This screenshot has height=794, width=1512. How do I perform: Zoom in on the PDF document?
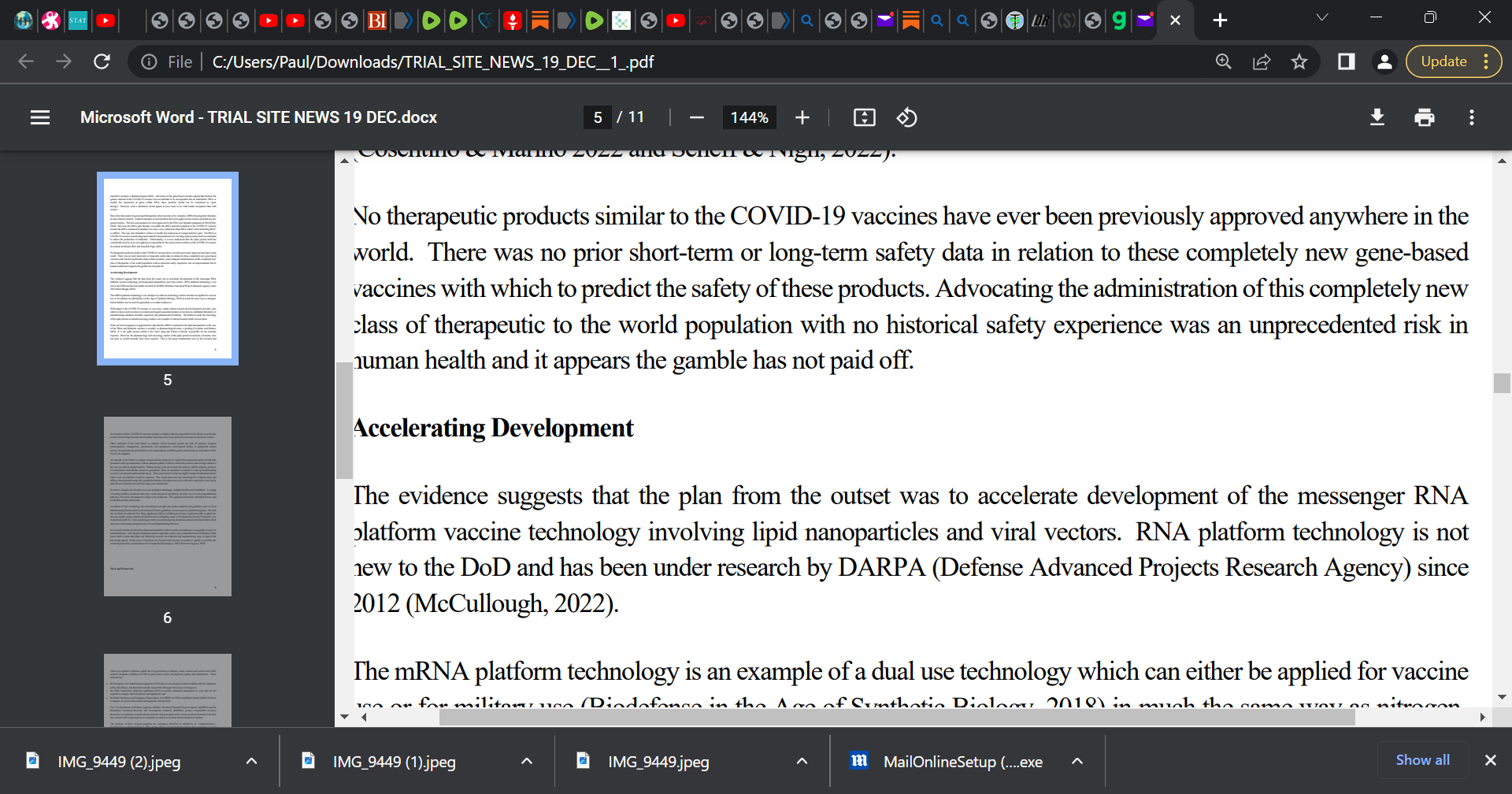pyautogui.click(x=802, y=117)
